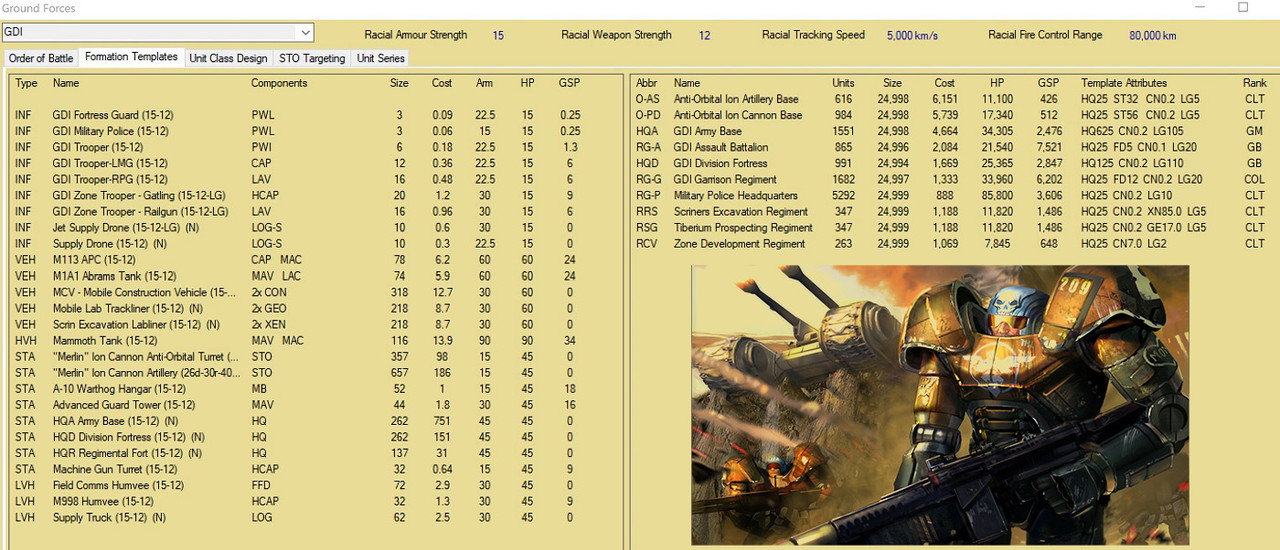Click the armored trooper artwork image
The width and height of the screenshot is (1280, 550).
(941, 405)
